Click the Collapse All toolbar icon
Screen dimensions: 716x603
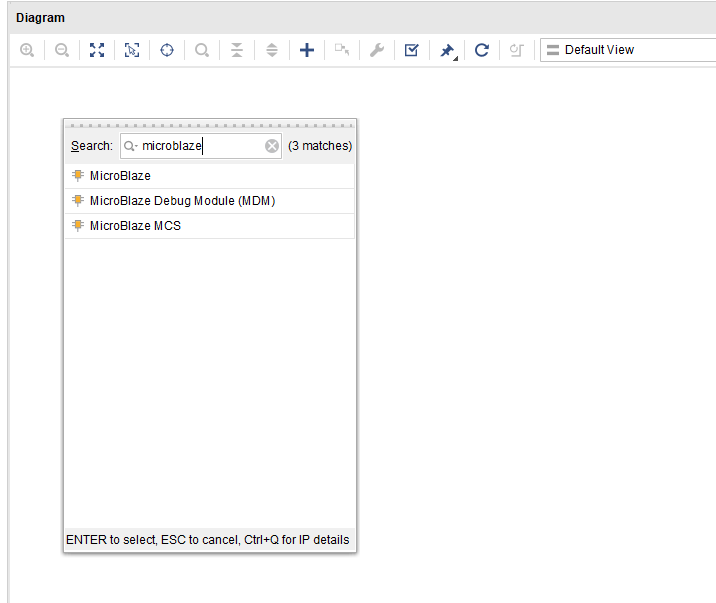[x=237, y=50]
